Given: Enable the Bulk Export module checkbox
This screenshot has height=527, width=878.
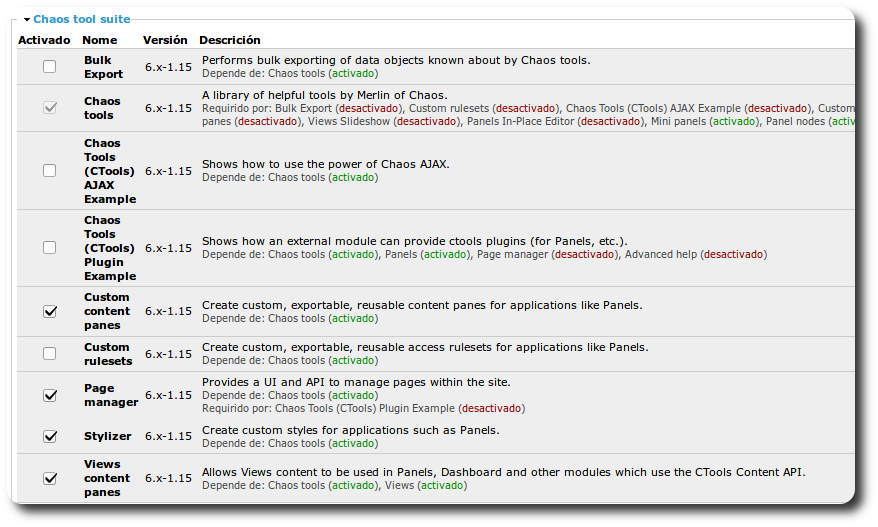Looking at the screenshot, I should pos(50,67).
